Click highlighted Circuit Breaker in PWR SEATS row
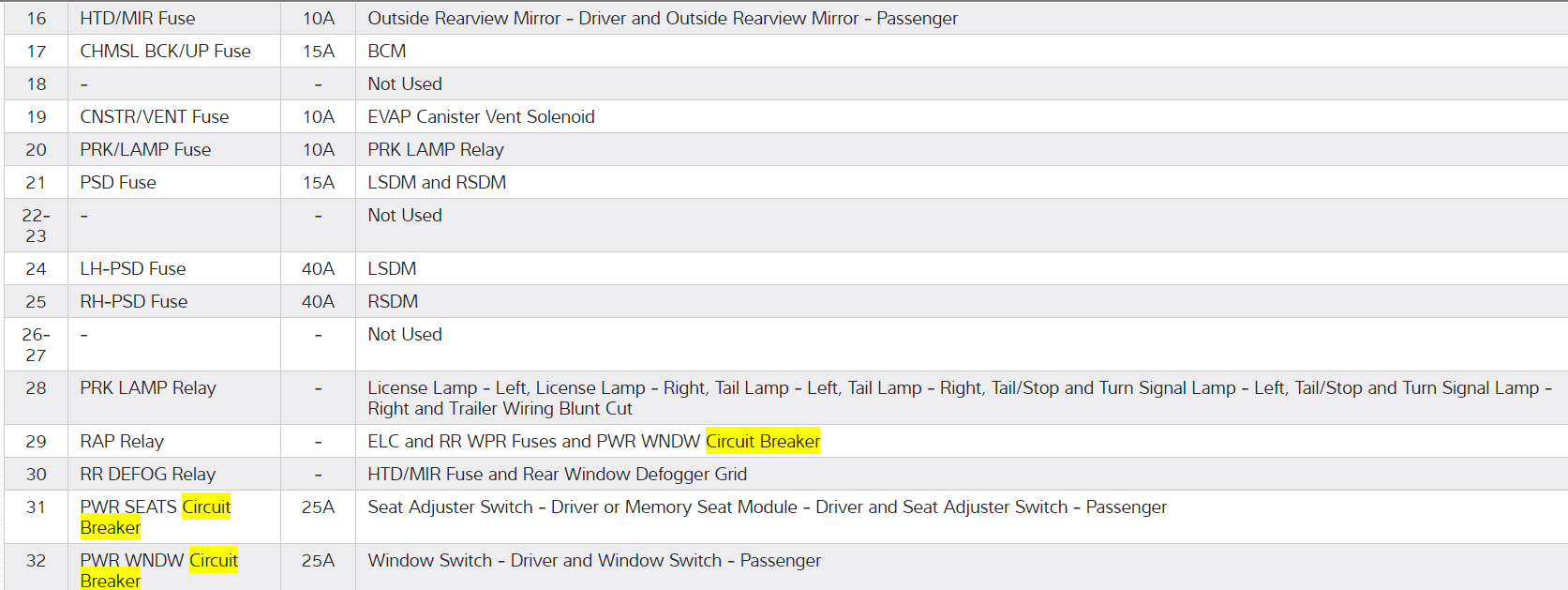Screen dimensions: 1568x590 [205, 507]
